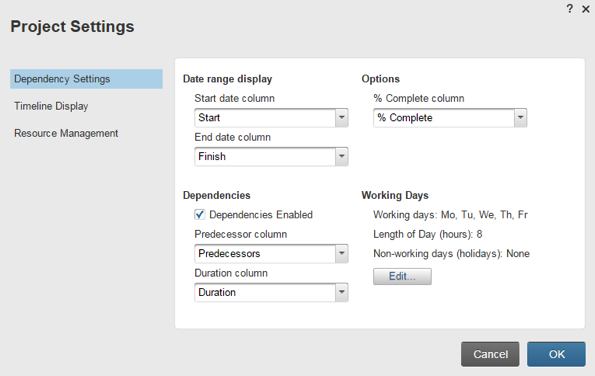
Task: Confirm settings with the OK button
Action: (556, 354)
